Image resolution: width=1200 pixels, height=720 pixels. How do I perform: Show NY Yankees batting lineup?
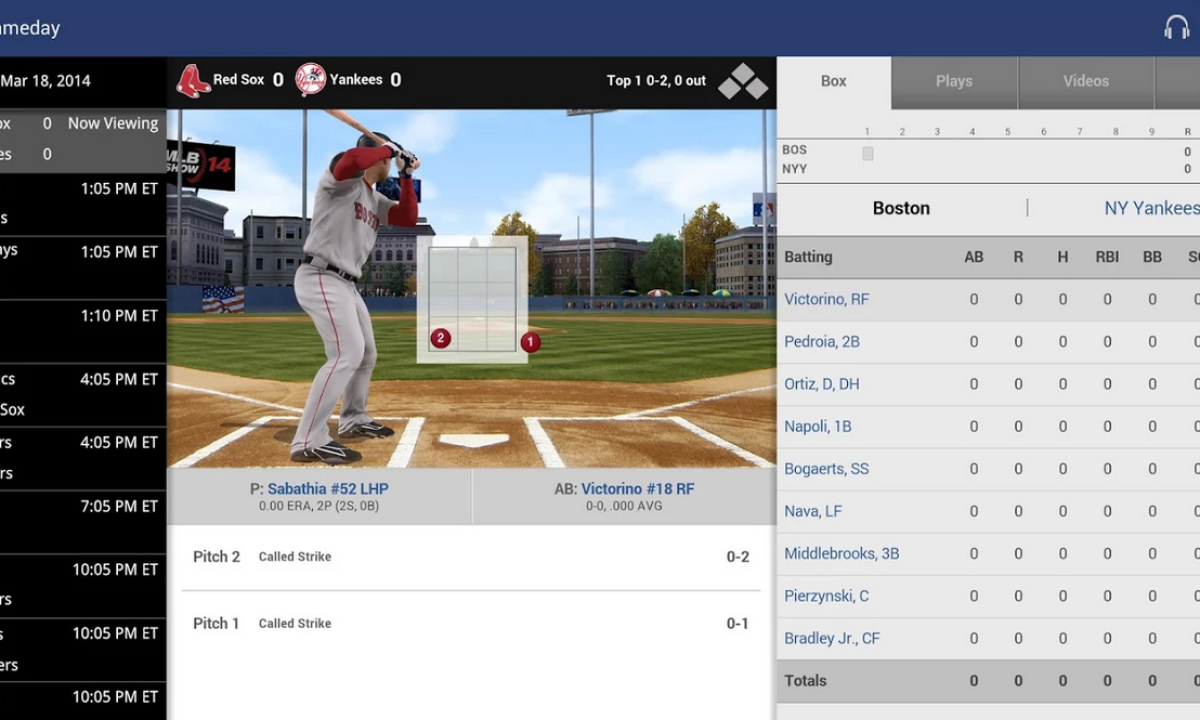[1150, 208]
